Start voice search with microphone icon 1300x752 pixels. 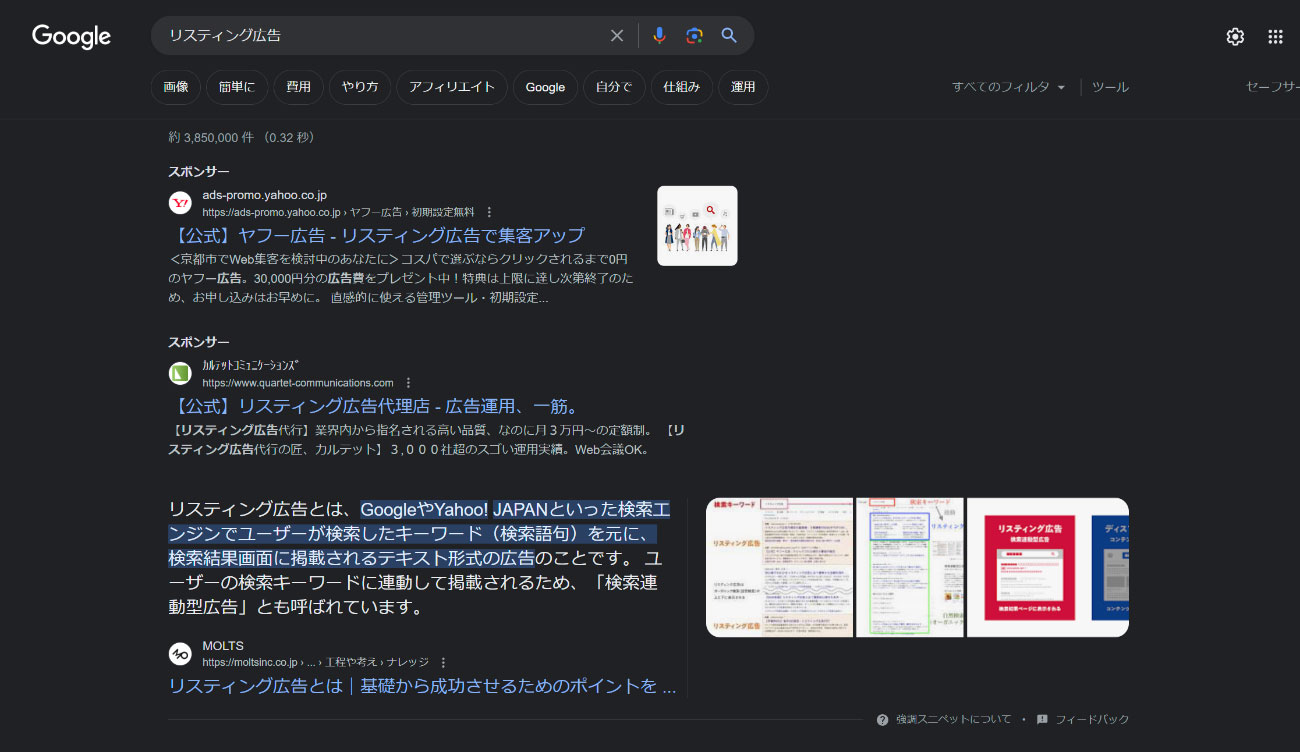[x=659, y=36]
